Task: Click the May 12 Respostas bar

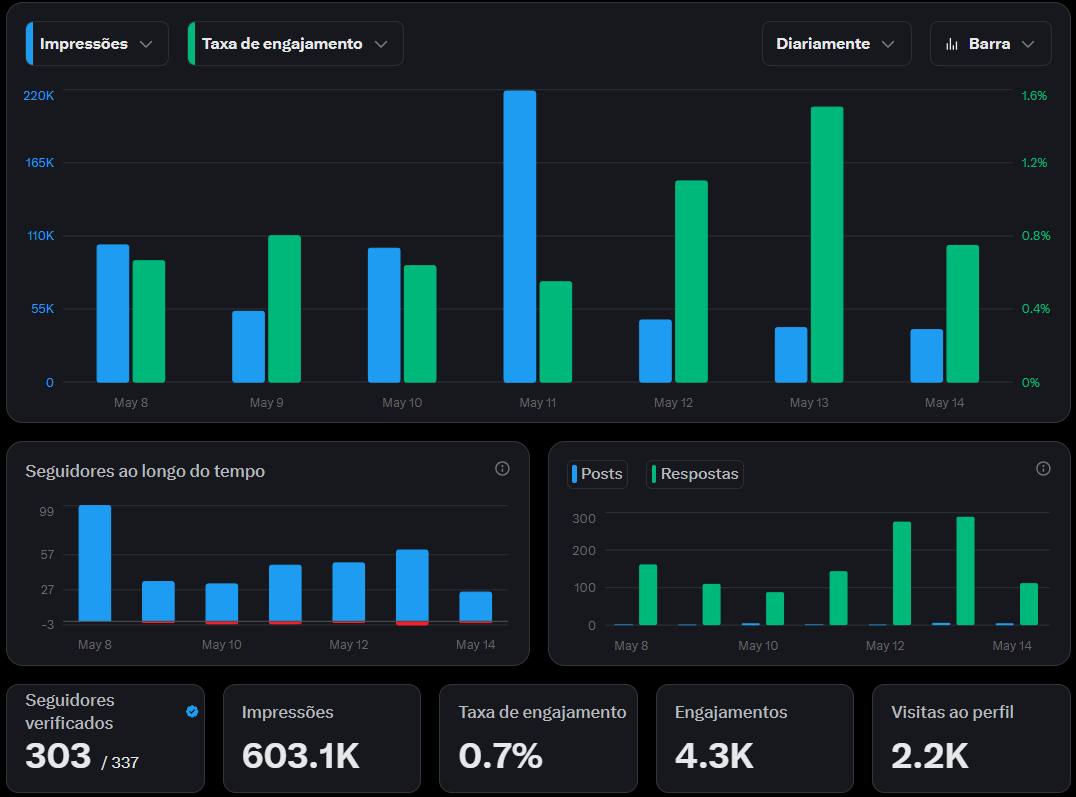Action: (902, 573)
